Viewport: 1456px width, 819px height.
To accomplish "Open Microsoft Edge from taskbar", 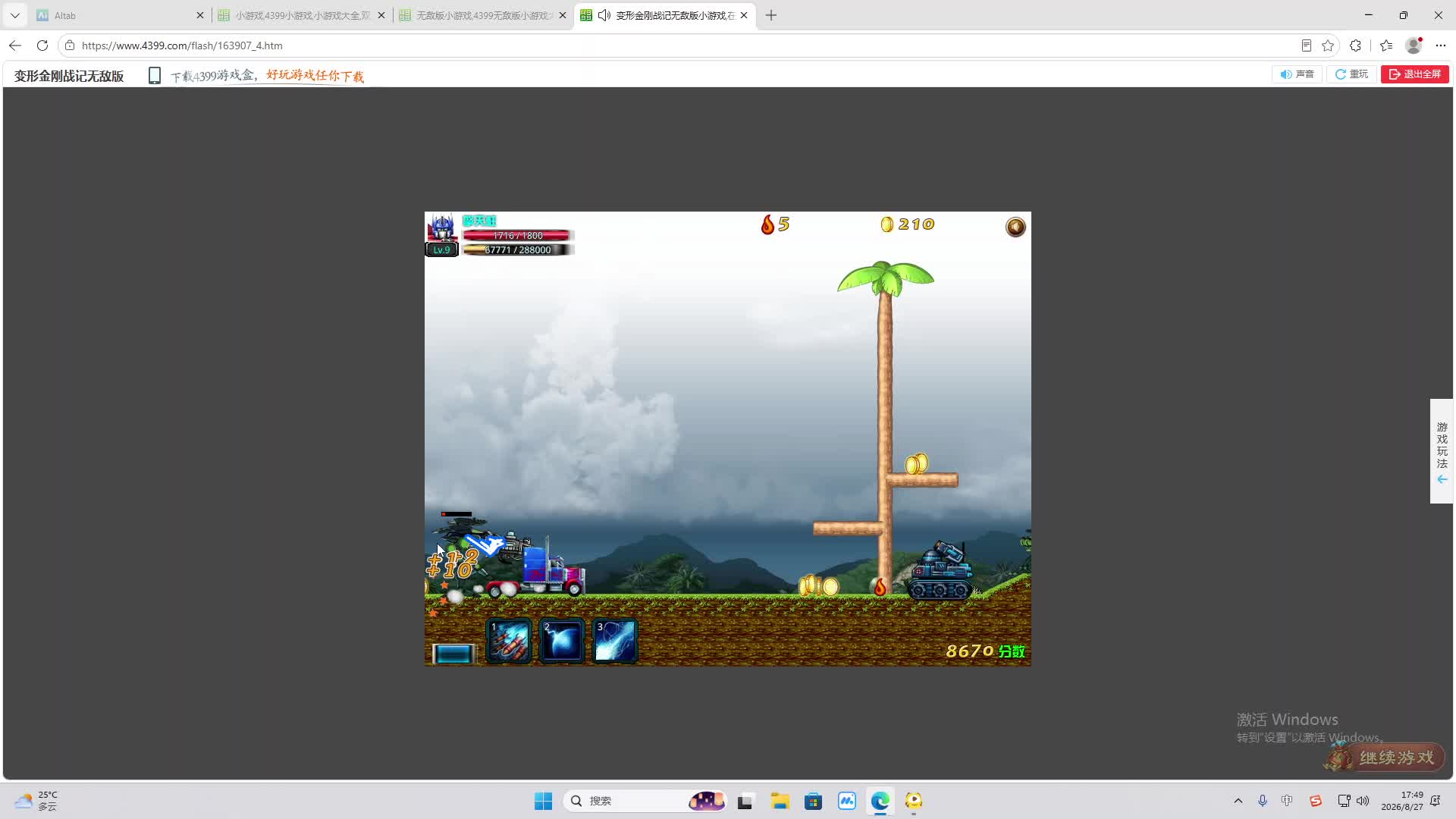I will [x=880, y=801].
